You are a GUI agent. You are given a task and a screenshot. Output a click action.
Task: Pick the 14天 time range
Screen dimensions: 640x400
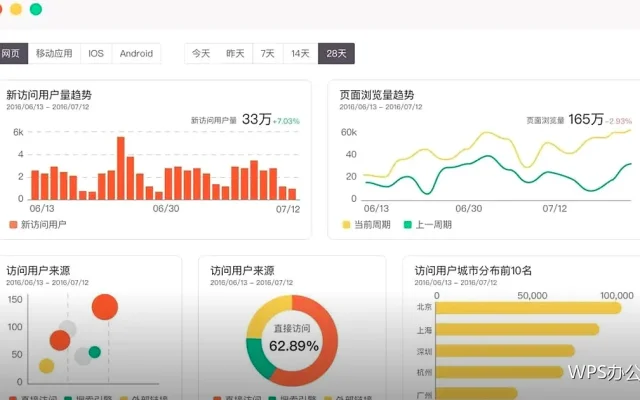tap(300, 53)
